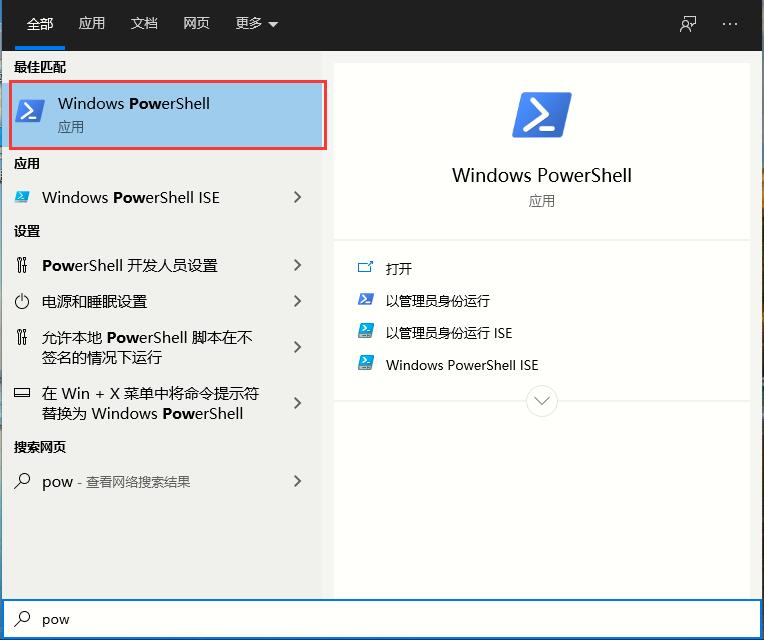The image size is (764, 640).
Task: Click the web search magnifier icon for pow
Action: (23, 481)
